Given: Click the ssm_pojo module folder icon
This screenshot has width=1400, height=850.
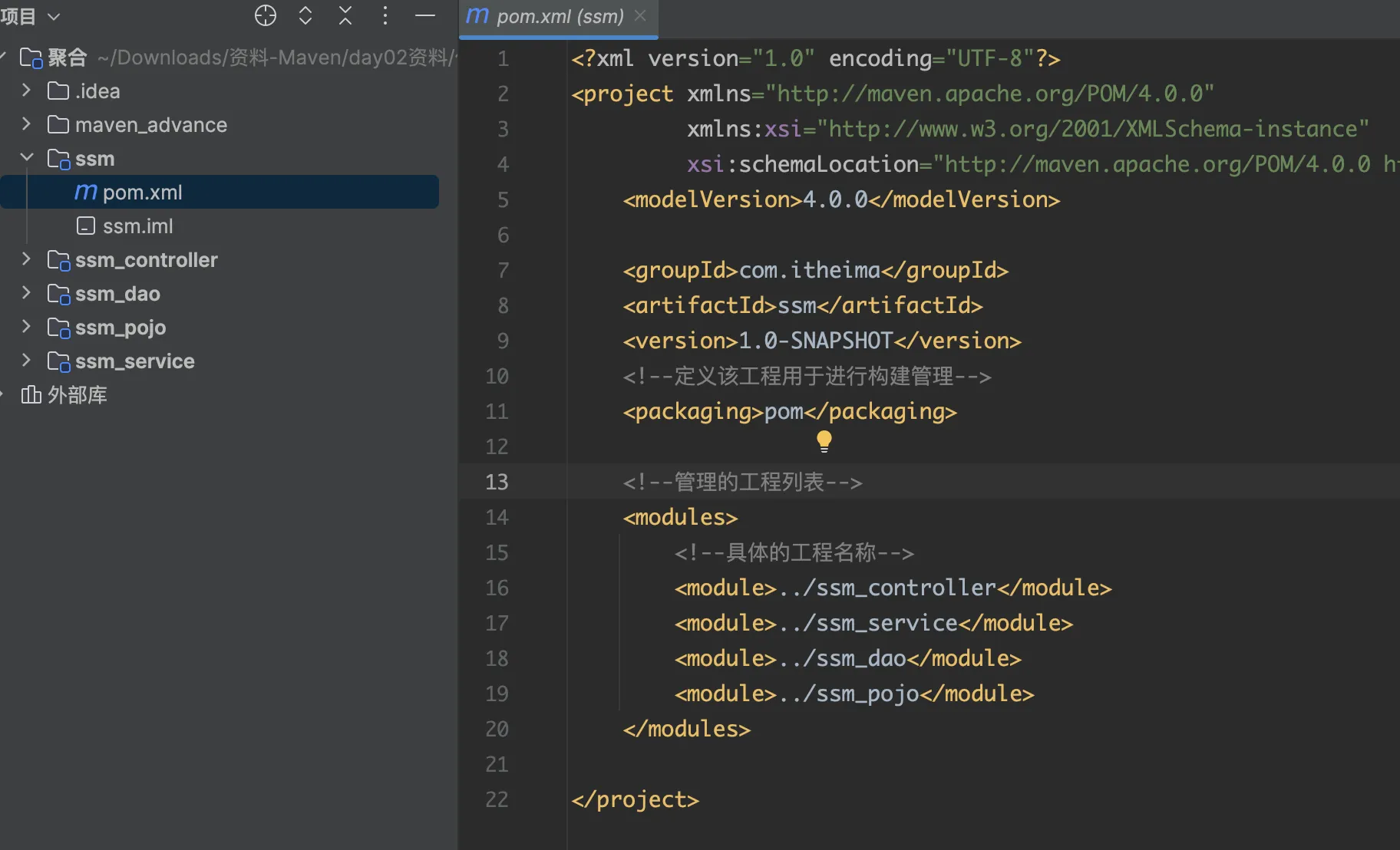Looking at the screenshot, I should pos(59,328).
